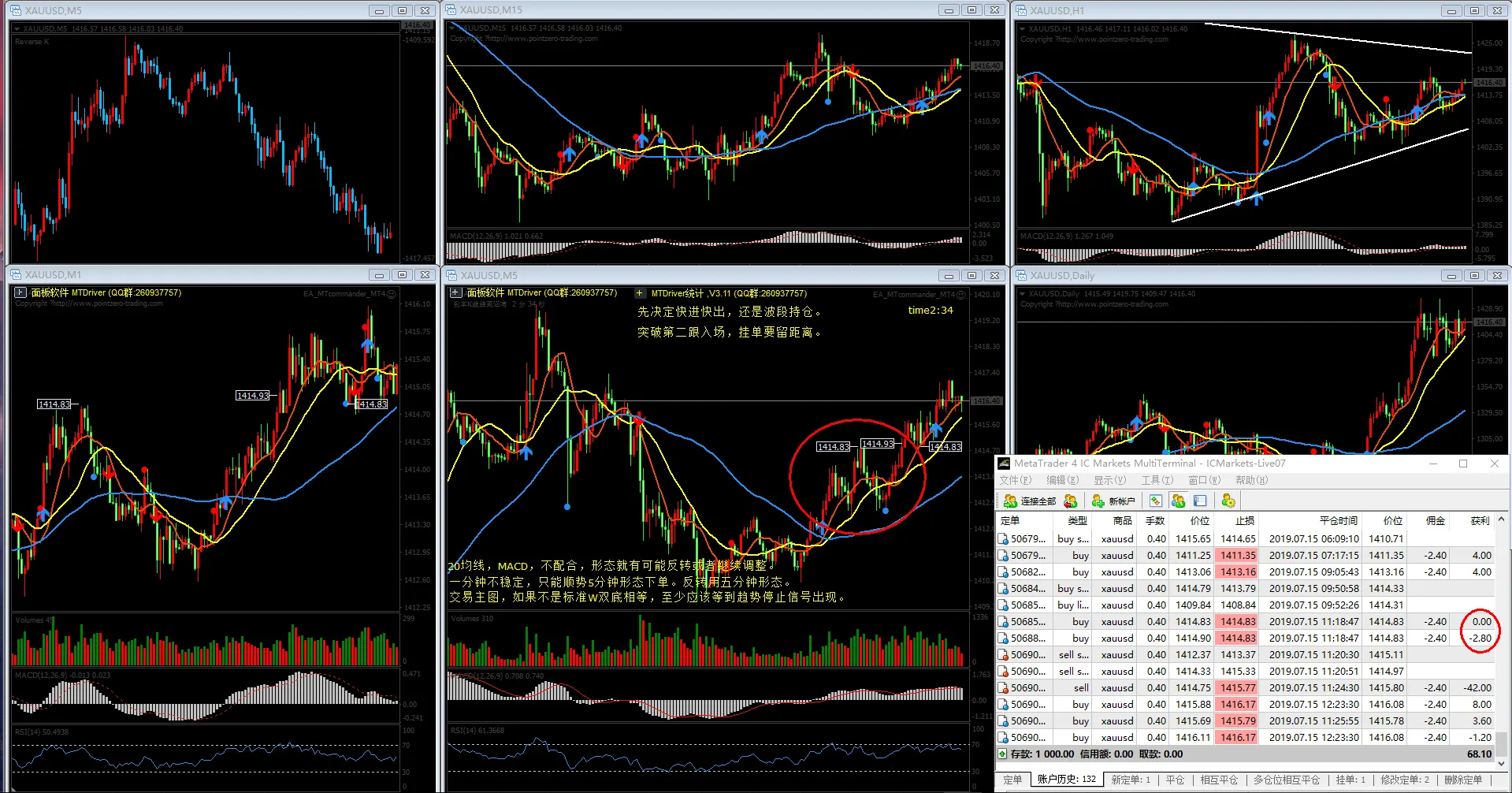Image resolution: width=1512 pixels, height=793 pixels.
Task: Click the XAUUSD,Daily chart window icon
Action: [1022, 275]
